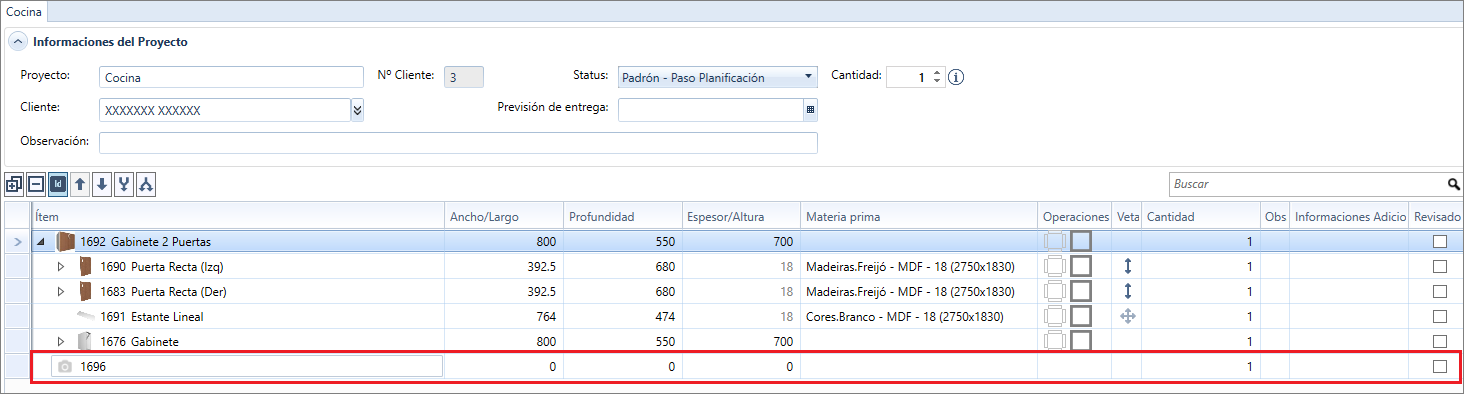
Task: Click the search magnifier icon
Action: click(1453, 185)
